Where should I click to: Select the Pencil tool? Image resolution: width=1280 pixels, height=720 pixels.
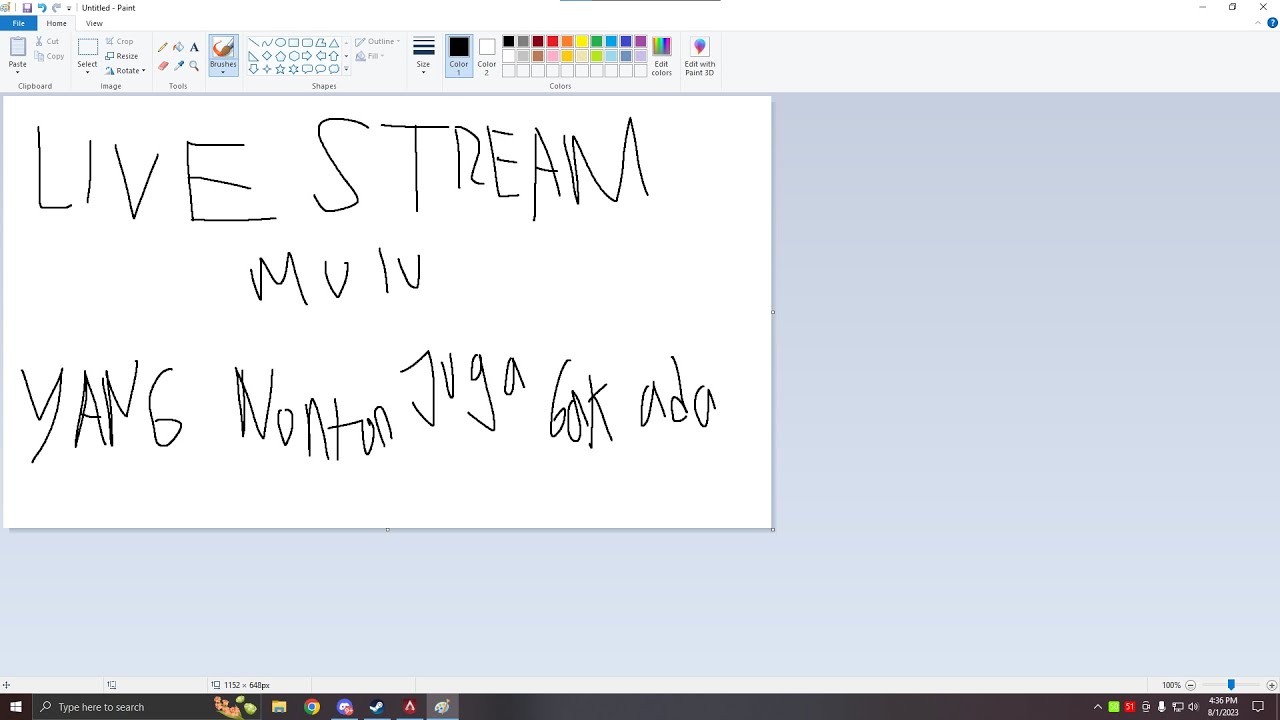[163, 47]
